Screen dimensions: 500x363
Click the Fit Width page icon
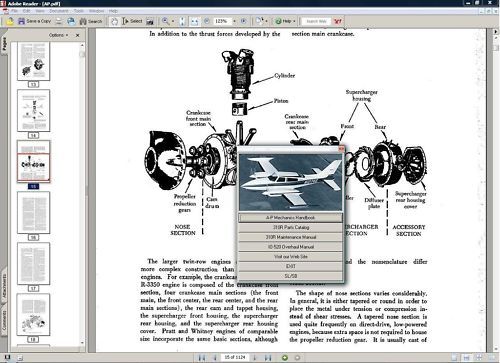(194, 21)
